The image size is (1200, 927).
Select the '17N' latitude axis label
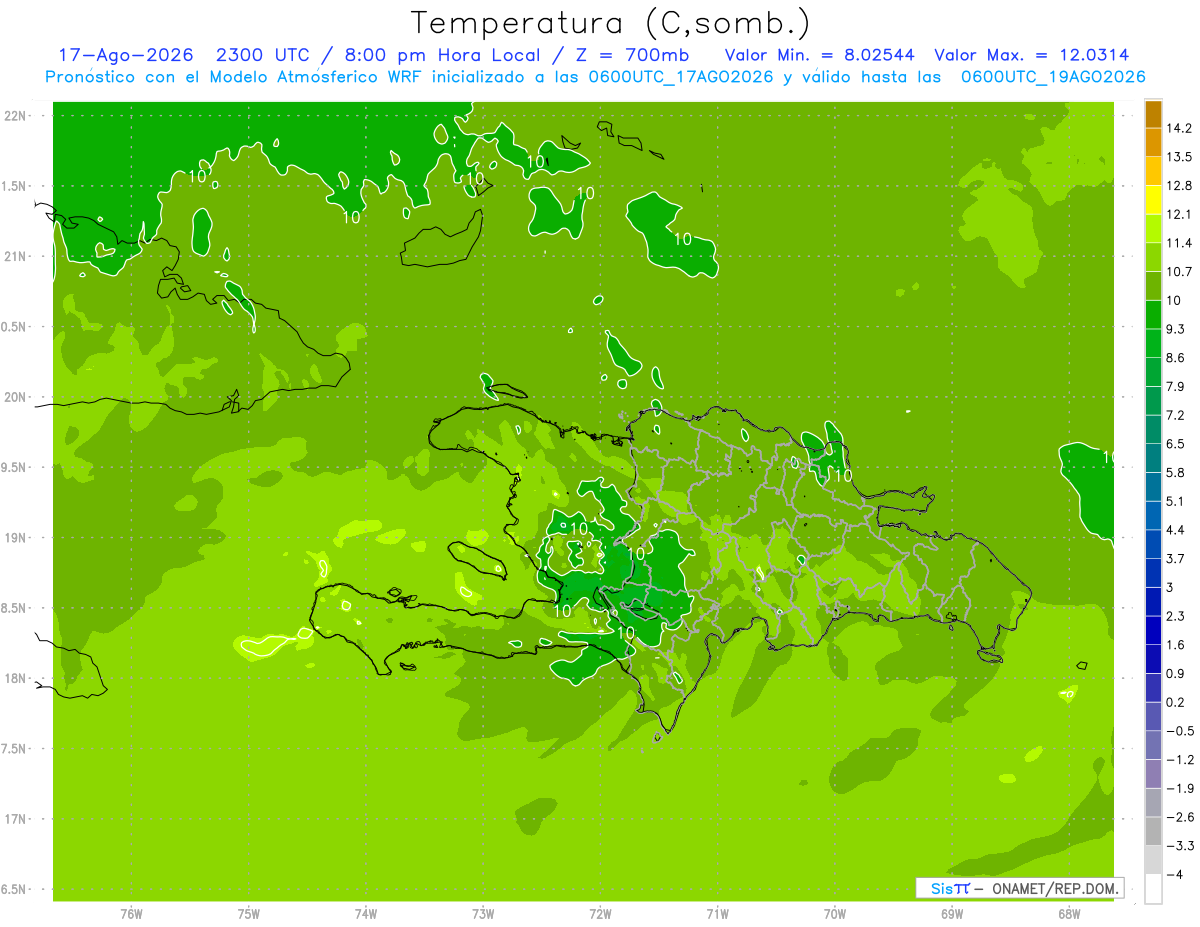[x=15, y=819]
